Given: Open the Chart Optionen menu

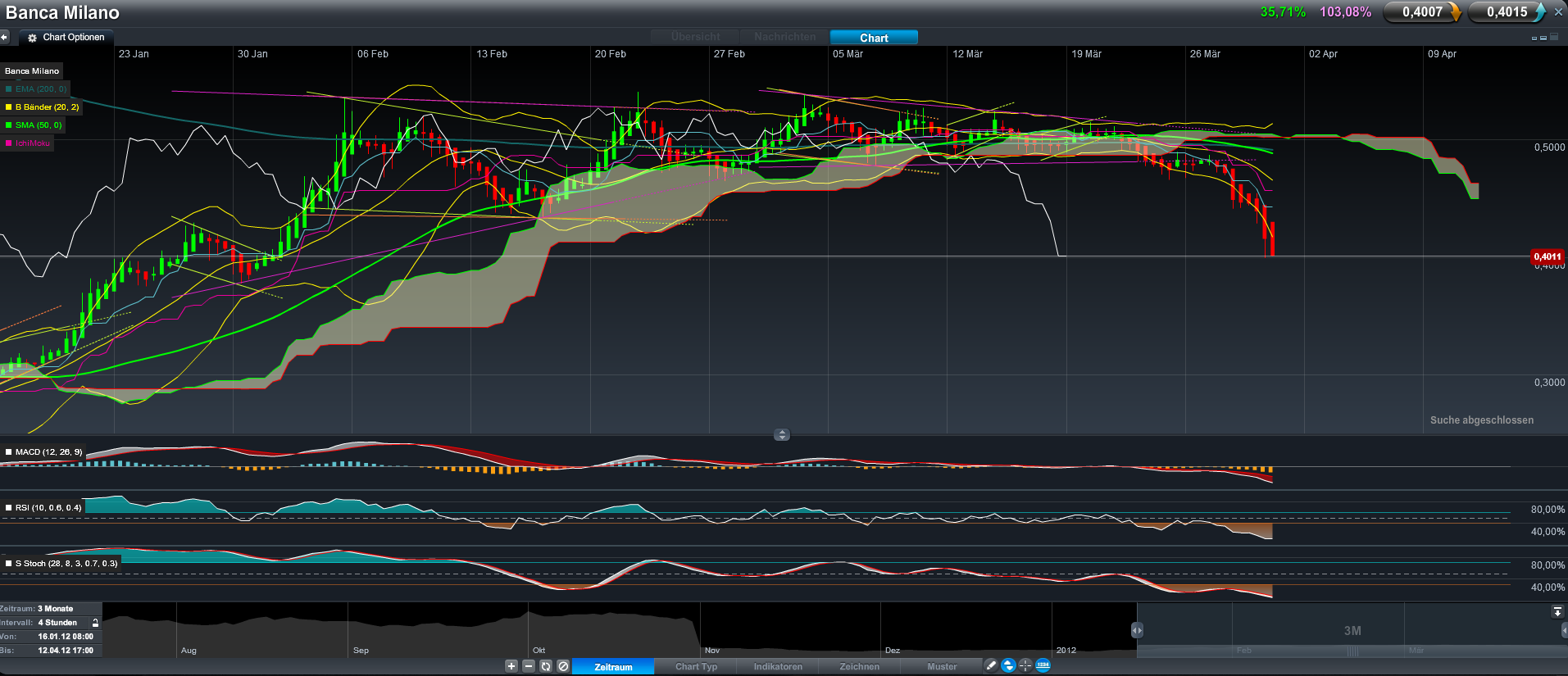Looking at the screenshot, I should point(66,38).
